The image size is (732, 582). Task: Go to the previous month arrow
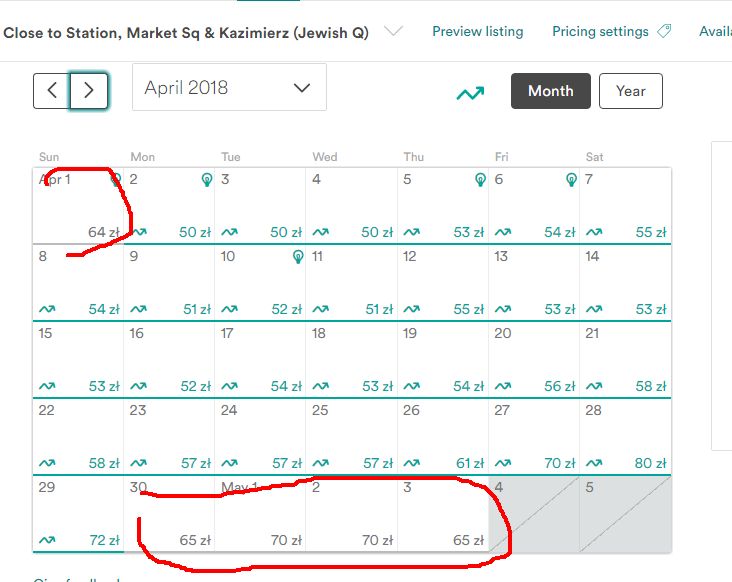tap(51, 91)
